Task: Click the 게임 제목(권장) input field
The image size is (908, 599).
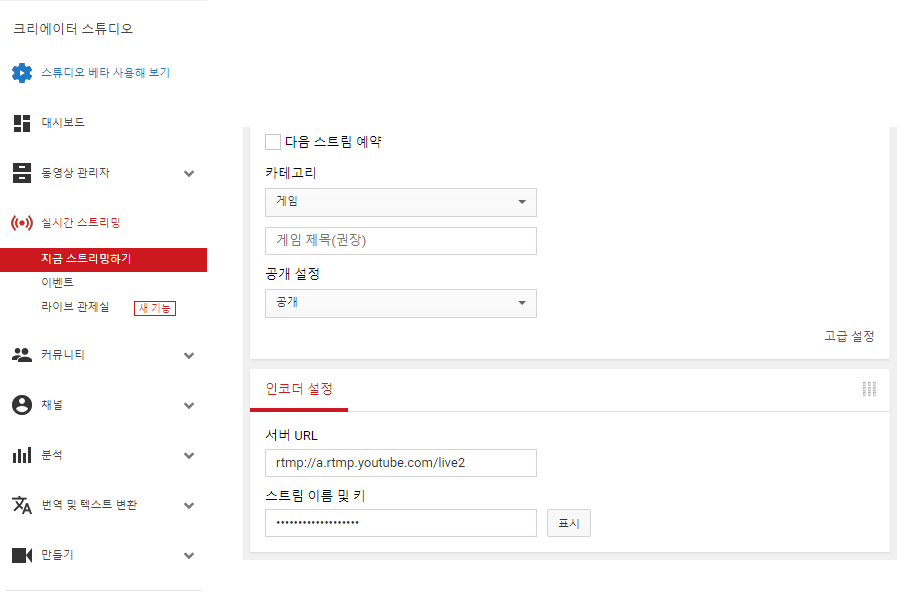Action: pyautogui.click(x=401, y=241)
